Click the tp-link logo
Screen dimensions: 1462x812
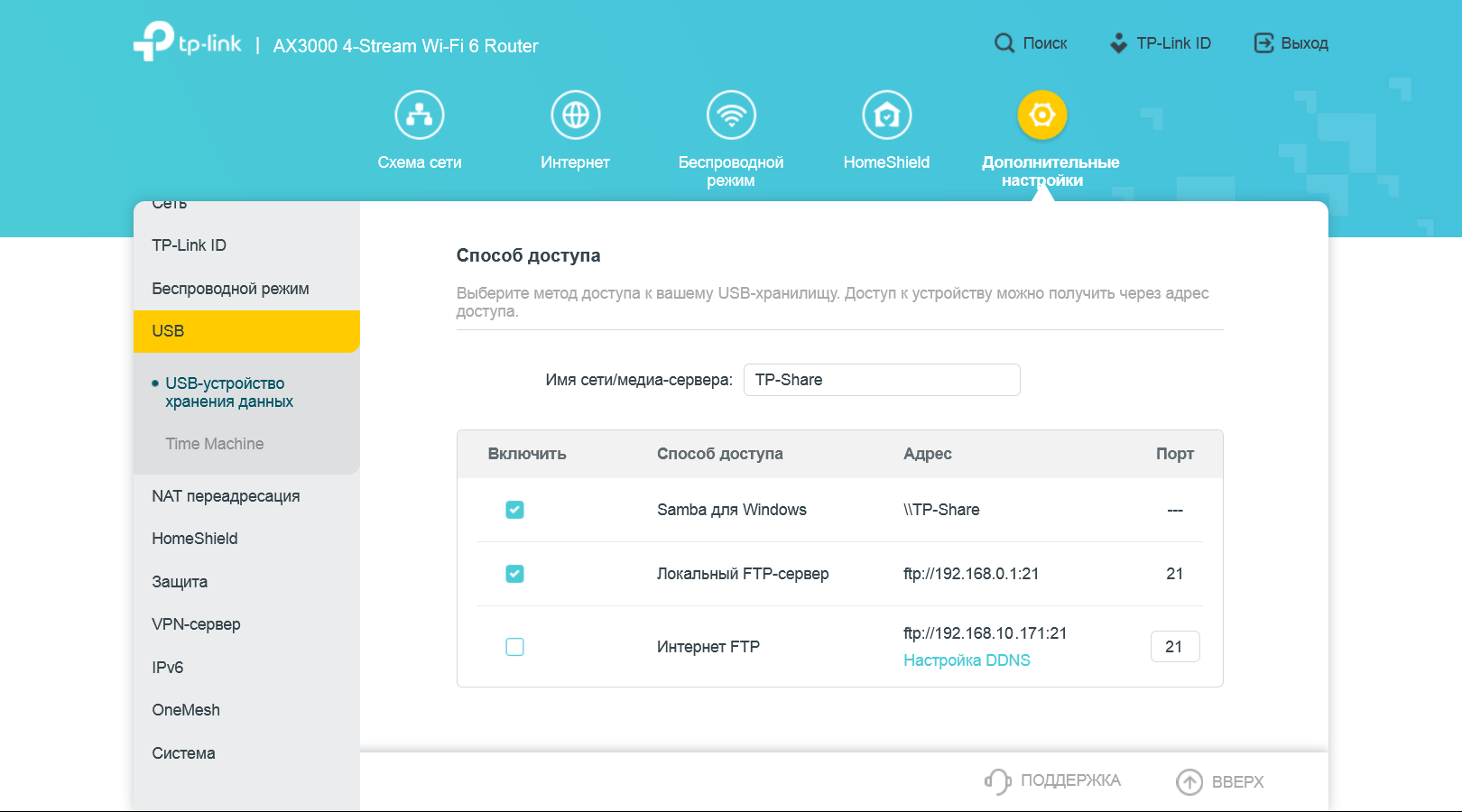188,42
